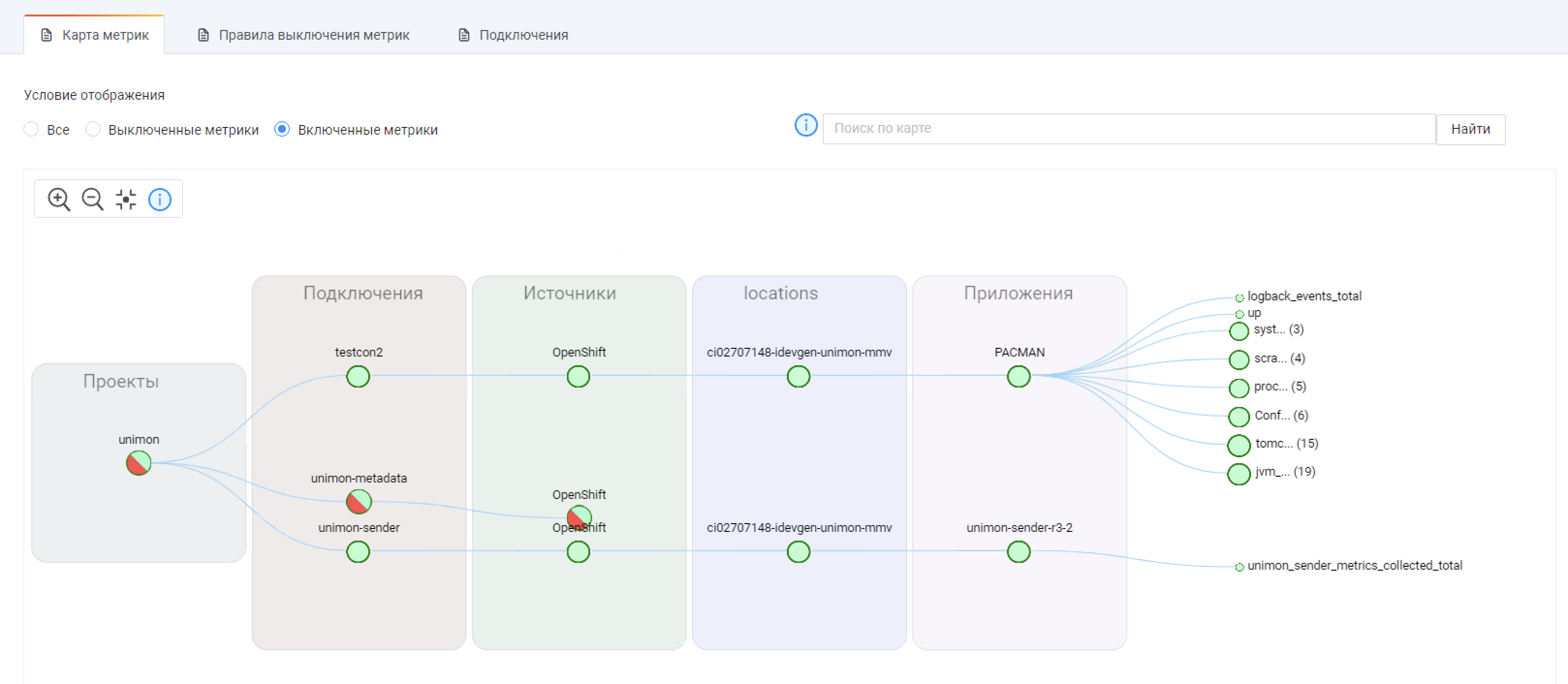Viewport: 1568px width, 684px height.
Task: Select the PACMAN application node
Action: [1019, 376]
